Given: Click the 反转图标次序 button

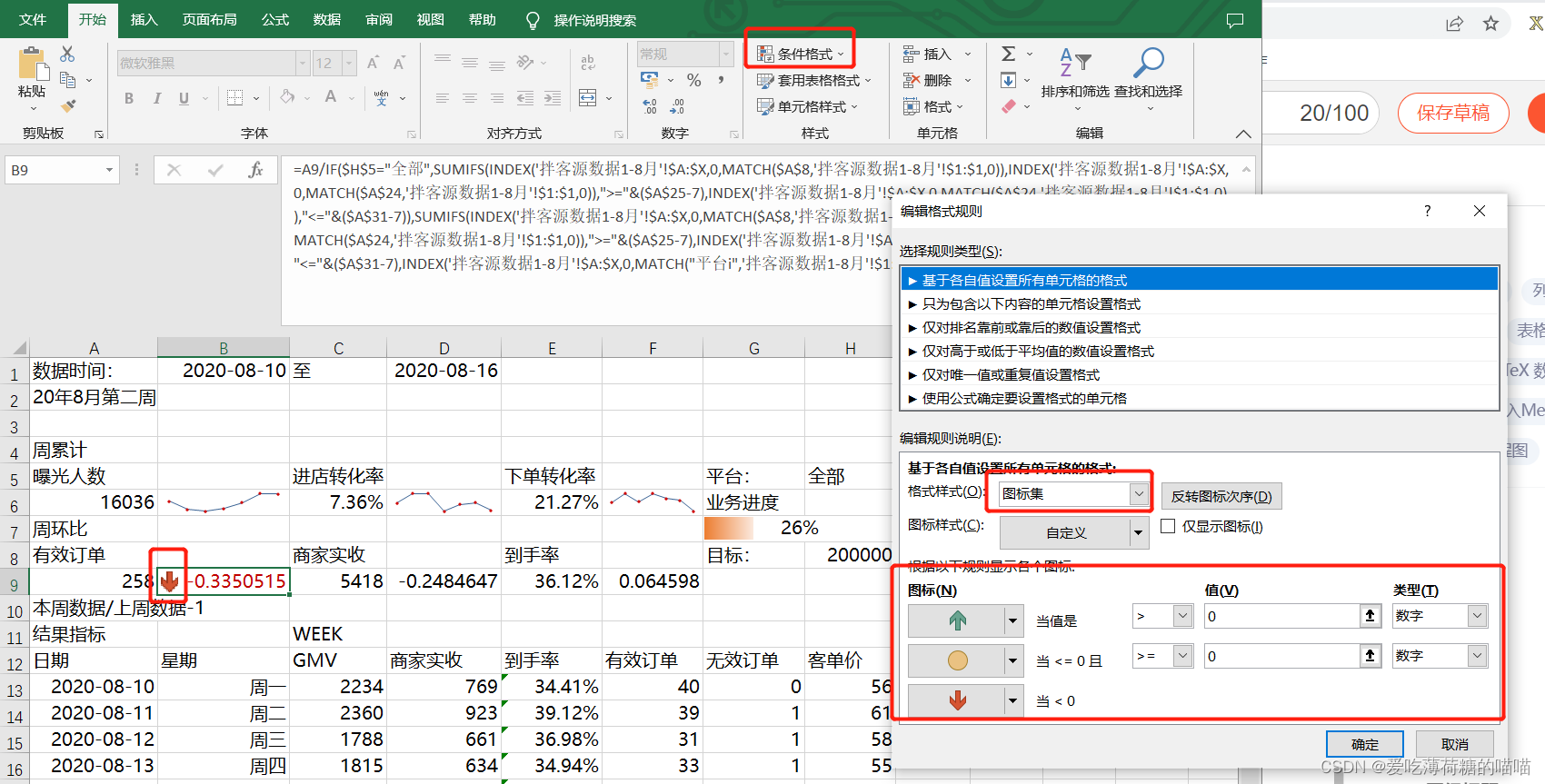Looking at the screenshot, I should click(x=1221, y=496).
